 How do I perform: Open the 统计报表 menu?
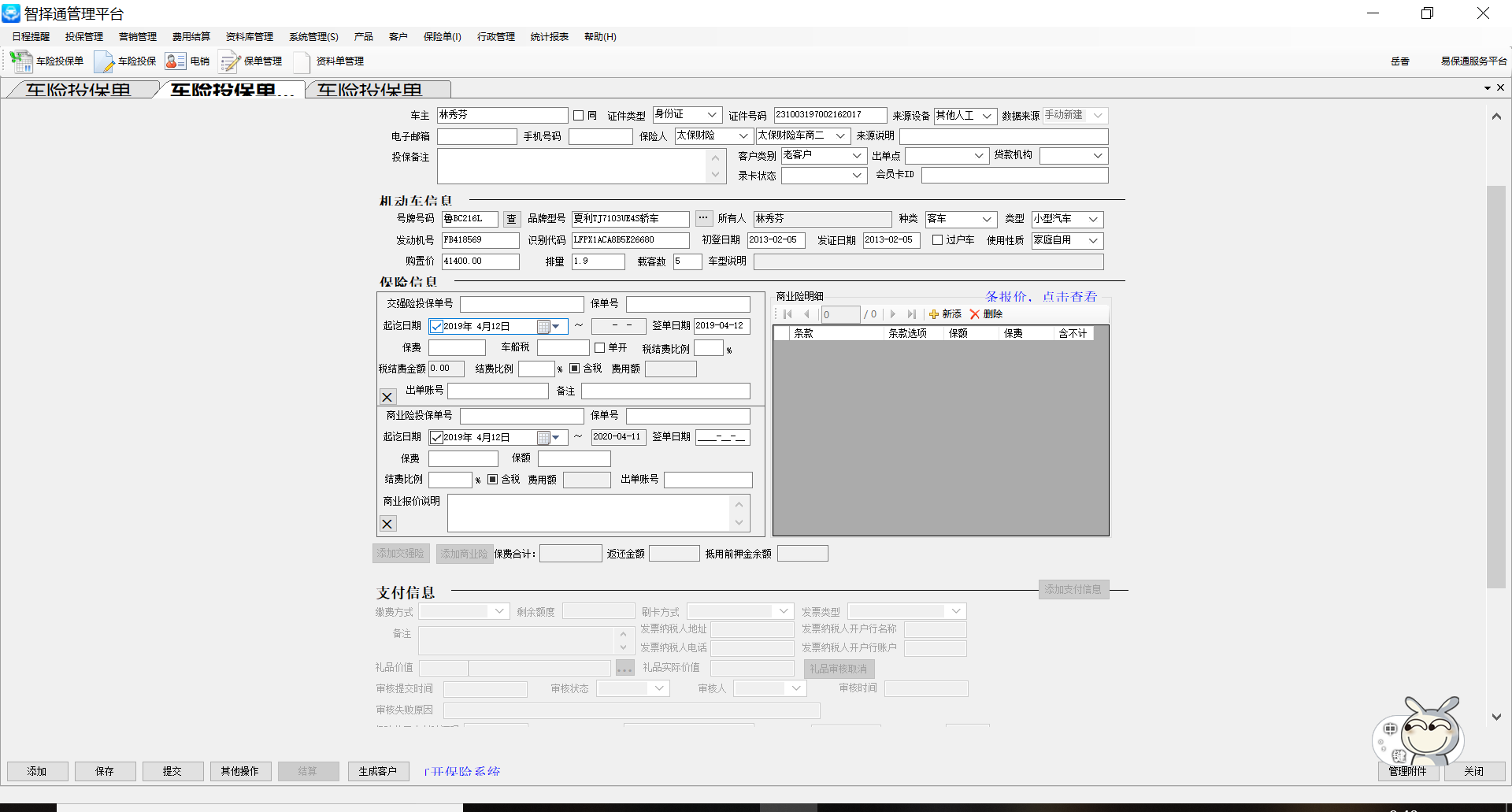549,37
